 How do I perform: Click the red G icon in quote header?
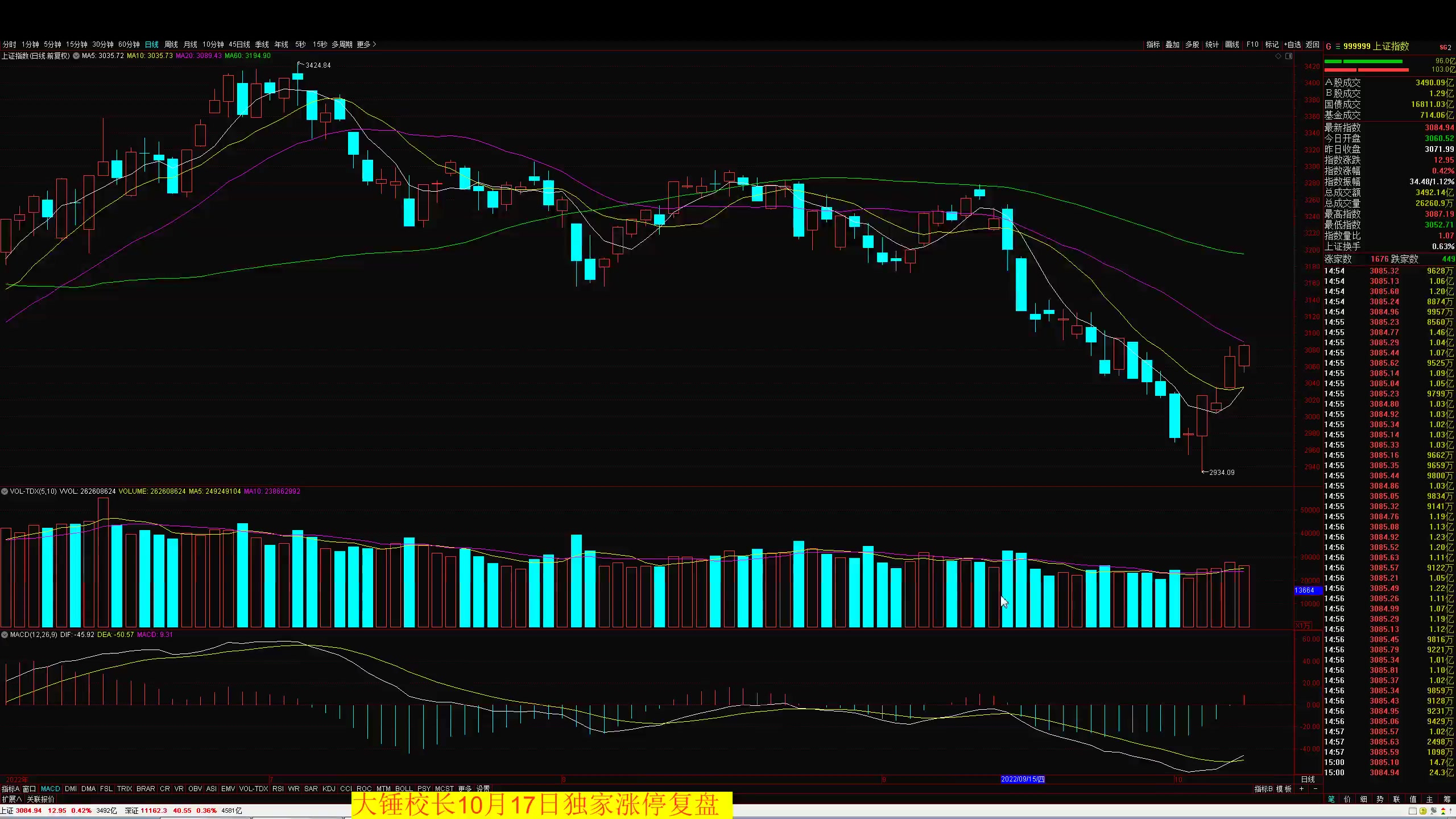[x=1329, y=47]
